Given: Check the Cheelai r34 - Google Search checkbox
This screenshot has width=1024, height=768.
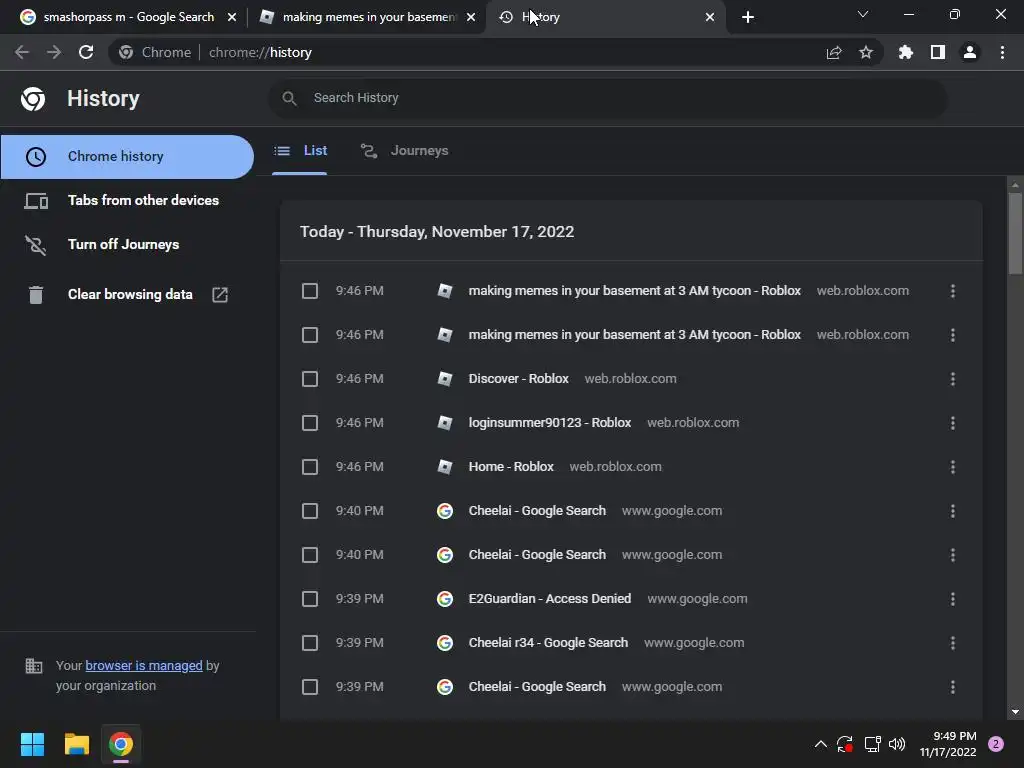Looking at the screenshot, I should [310, 643].
